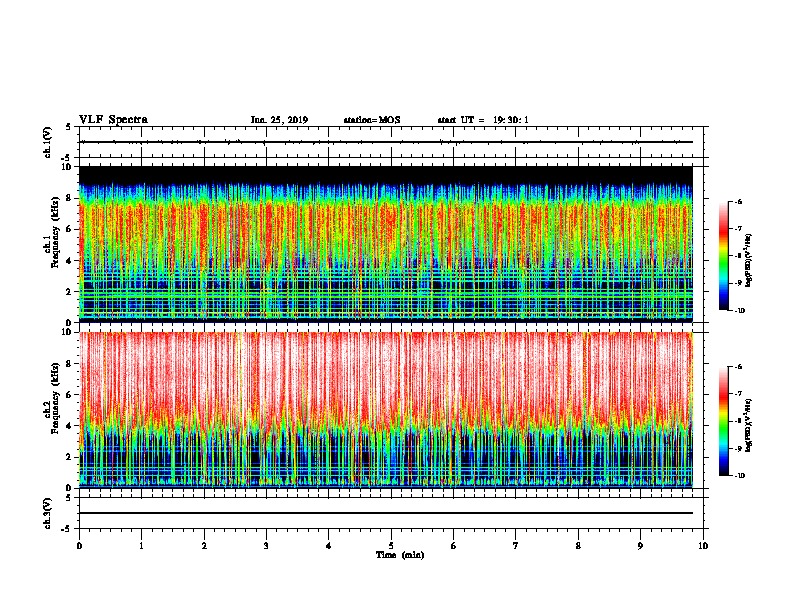Click time axis tick label "3"

point(266,546)
